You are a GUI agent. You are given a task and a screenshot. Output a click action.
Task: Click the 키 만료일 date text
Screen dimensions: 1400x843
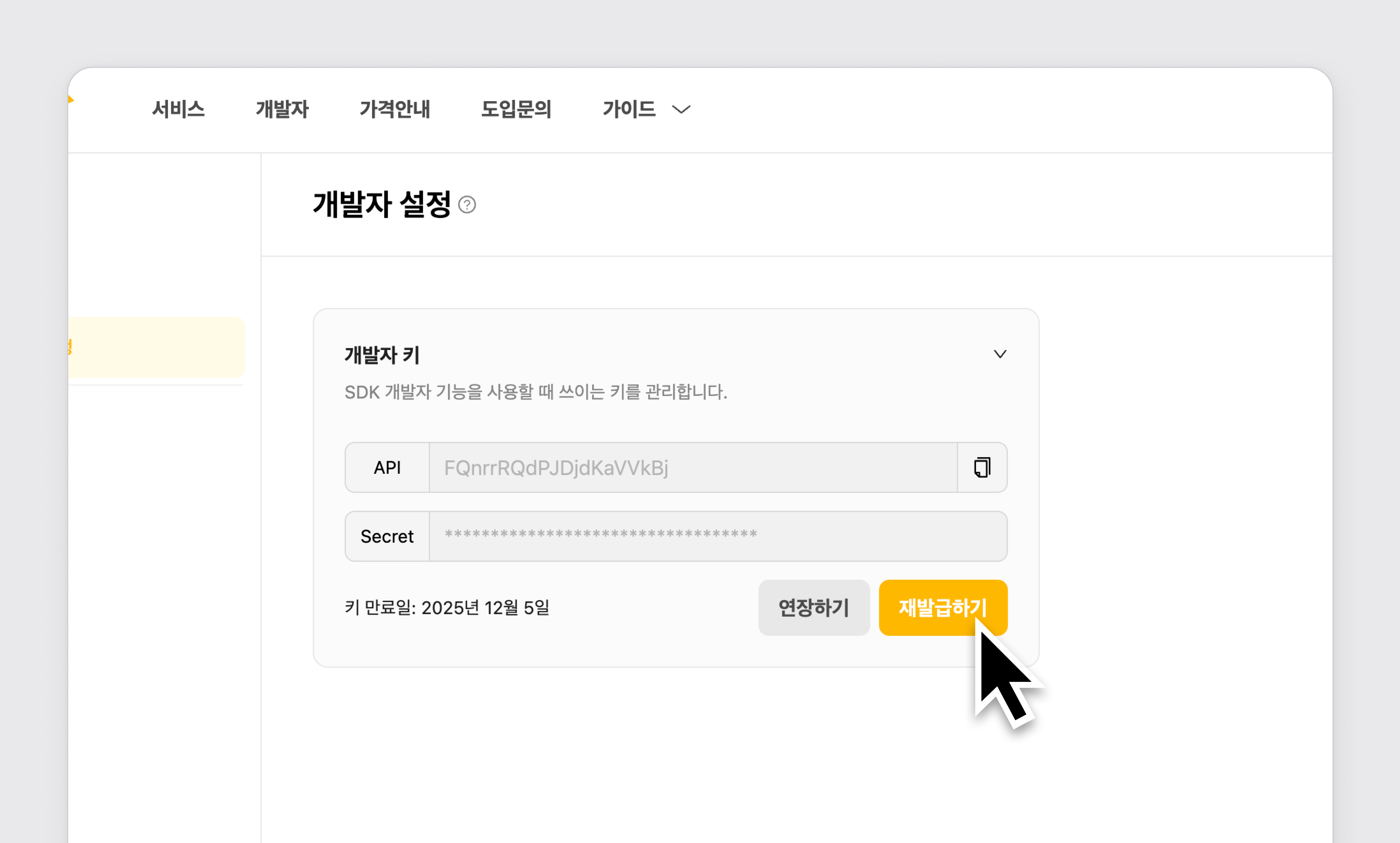[447, 607]
